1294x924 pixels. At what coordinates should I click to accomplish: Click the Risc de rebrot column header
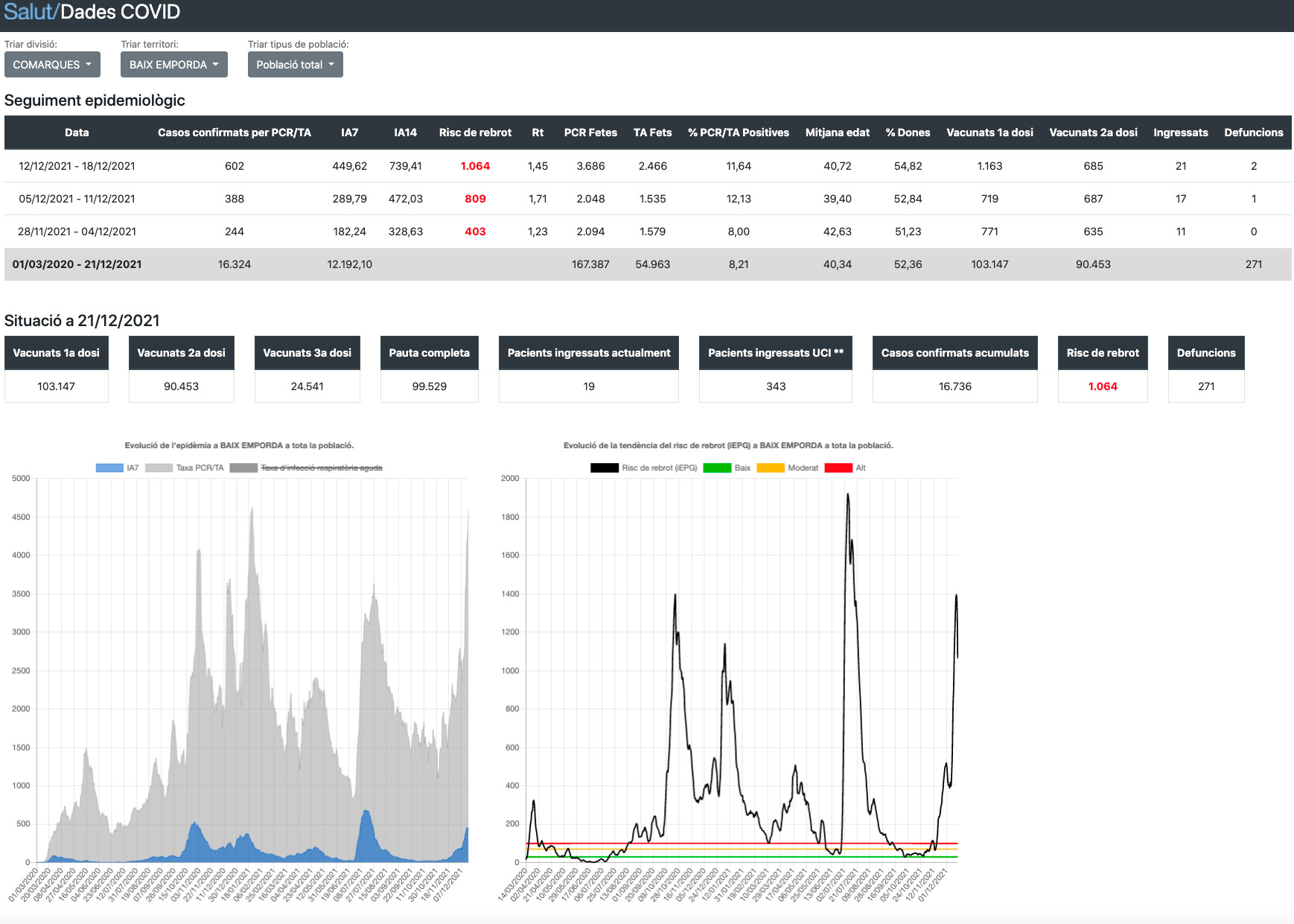(475, 133)
